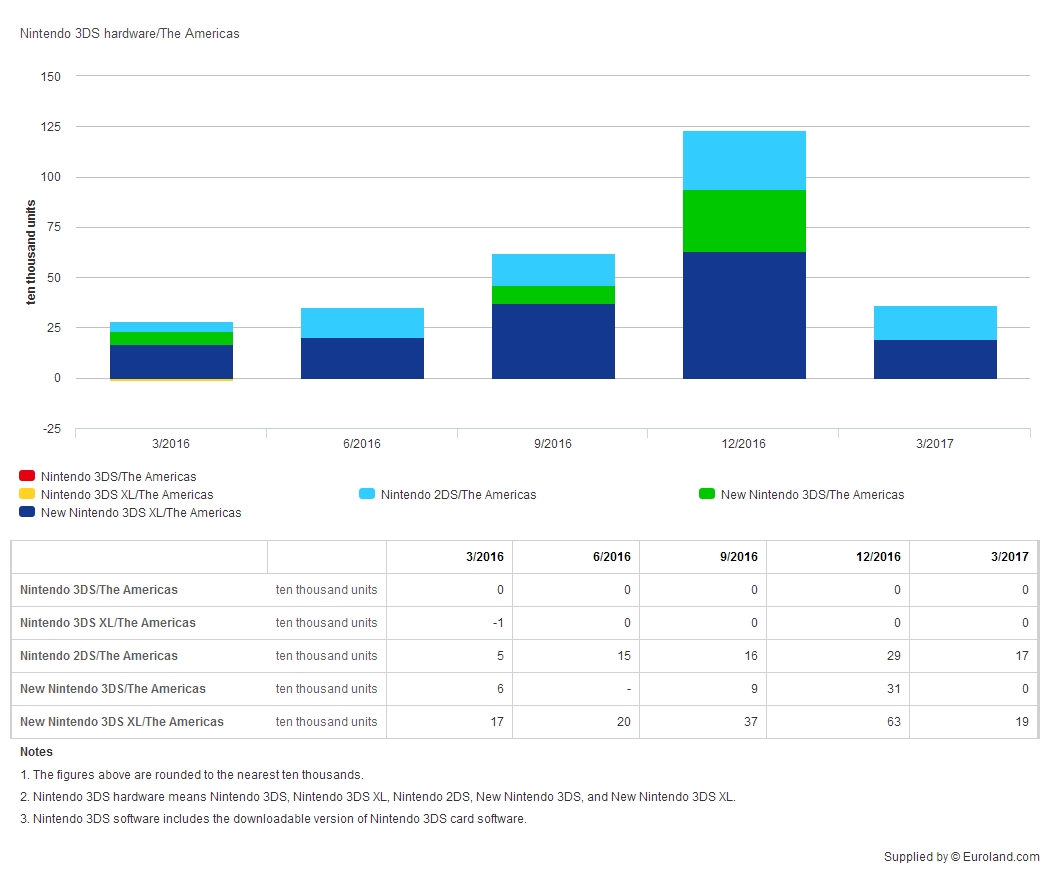Click the '6/2016' x-axis label
This screenshot has height=874, width=1050.
pos(362,443)
